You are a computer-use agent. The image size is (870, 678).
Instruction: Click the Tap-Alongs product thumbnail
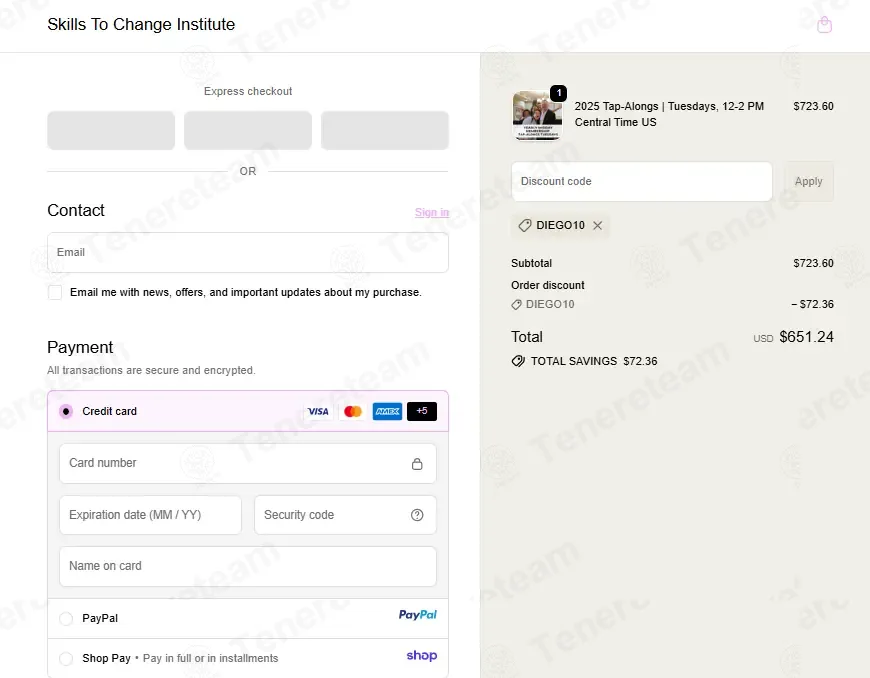(537, 115)
